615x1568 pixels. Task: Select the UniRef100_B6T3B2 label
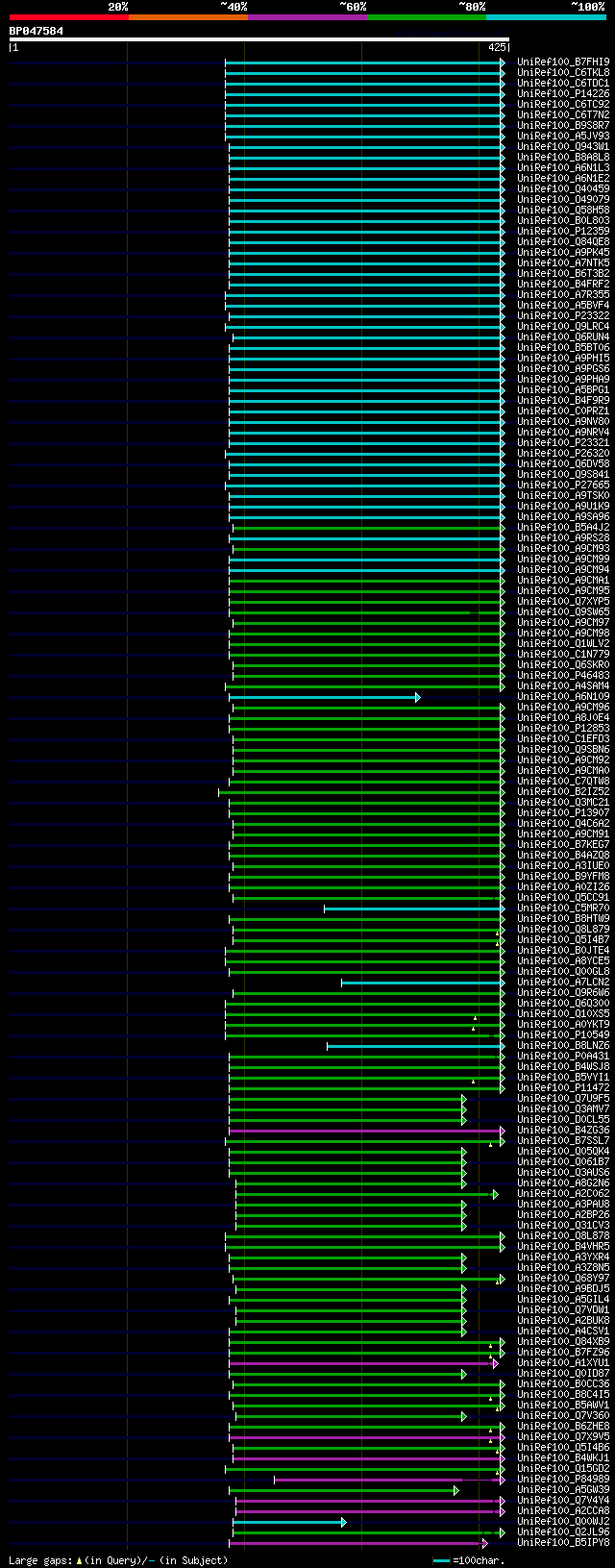(x=563, y=273)
